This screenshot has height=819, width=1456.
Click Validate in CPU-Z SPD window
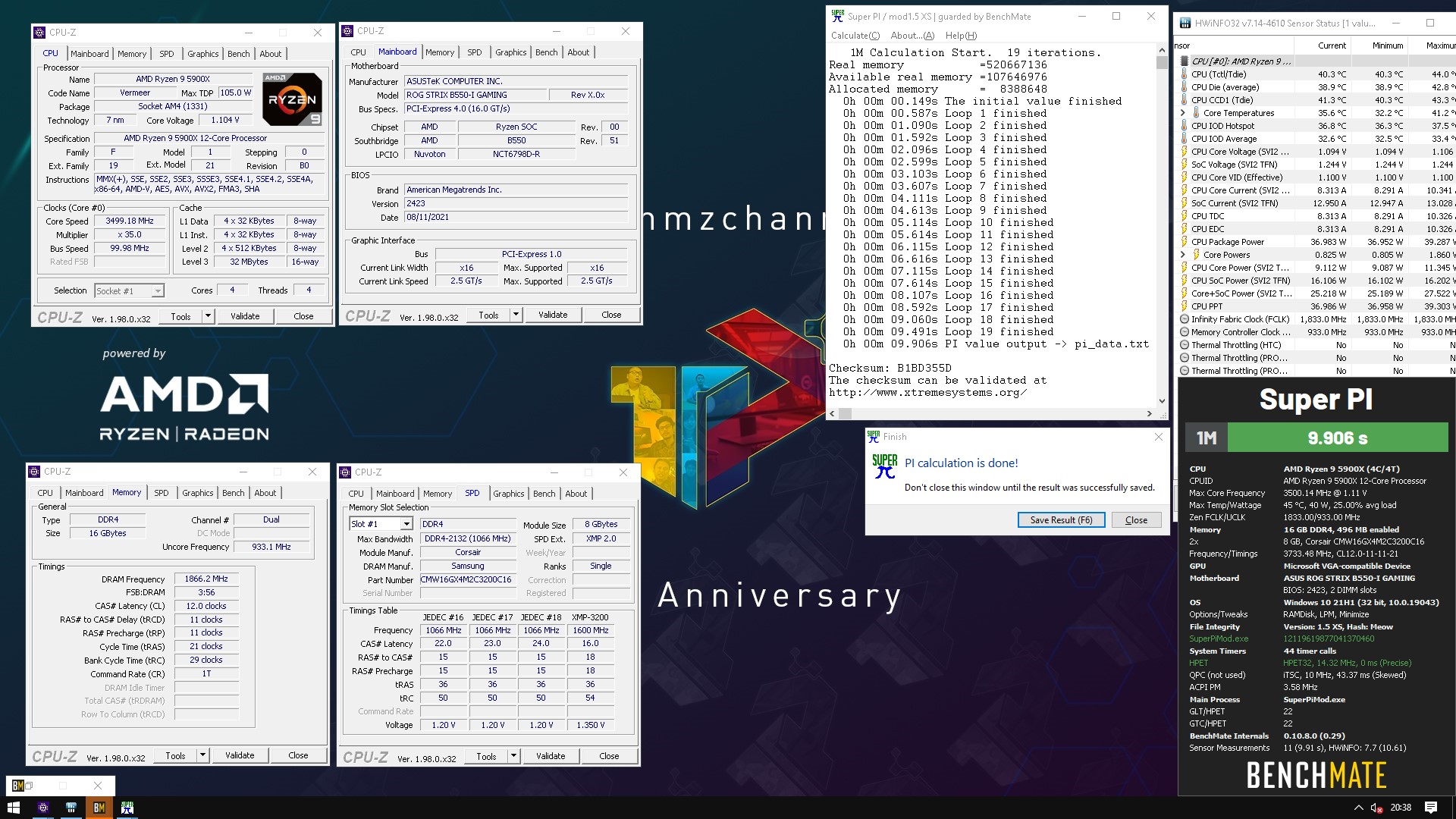pos(551,756)
